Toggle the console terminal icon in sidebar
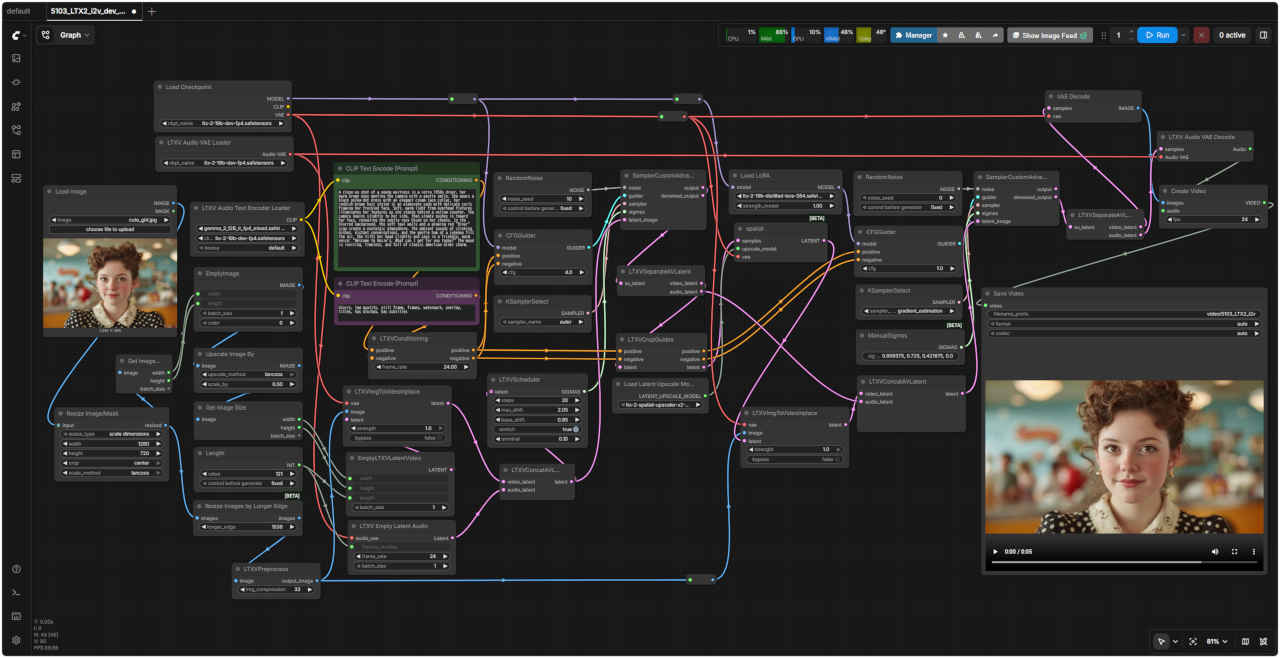The image size is (1280, 658). click(x=16, y=593)
